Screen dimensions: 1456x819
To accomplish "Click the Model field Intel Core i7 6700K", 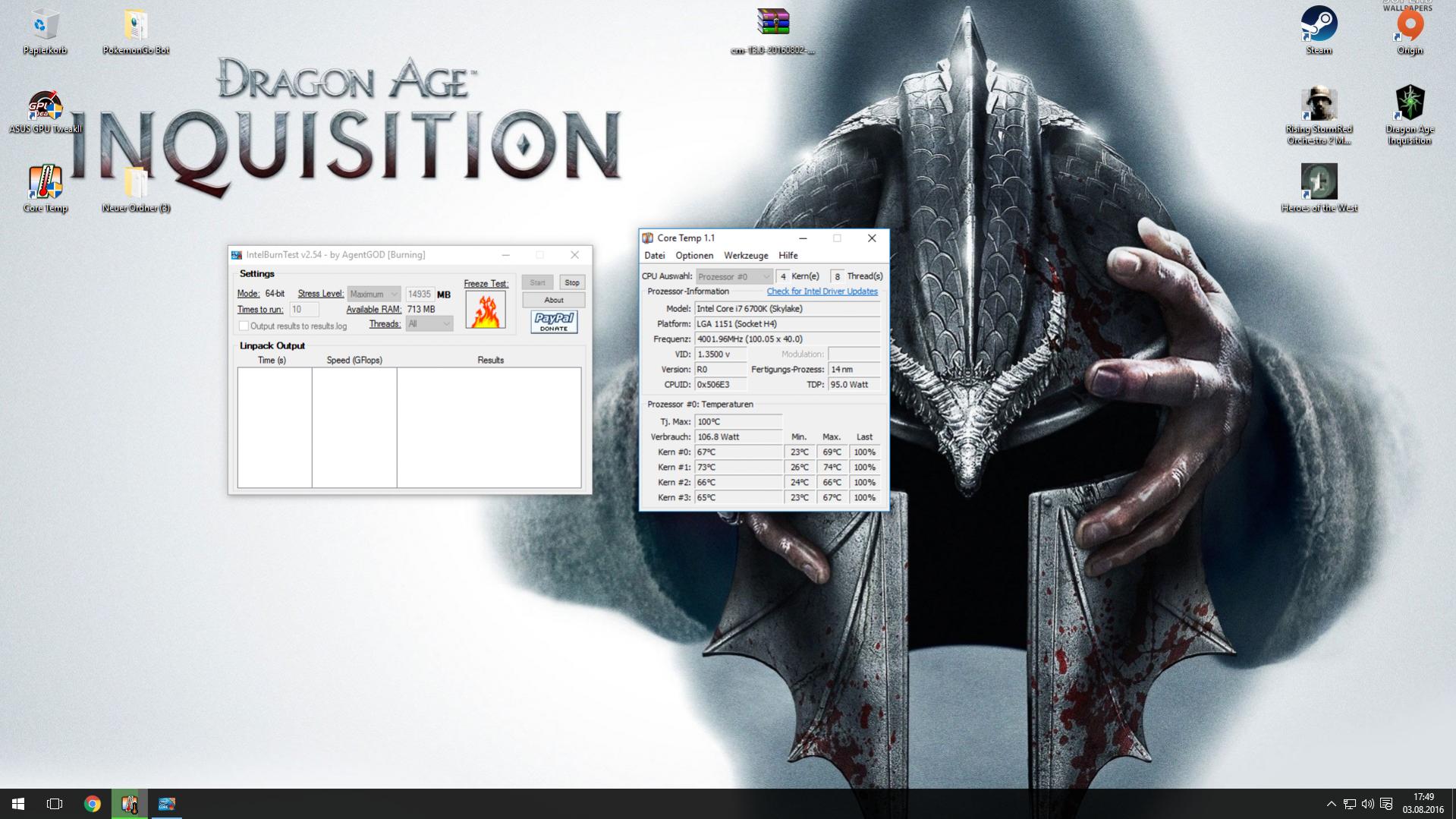I will (788, 309).
